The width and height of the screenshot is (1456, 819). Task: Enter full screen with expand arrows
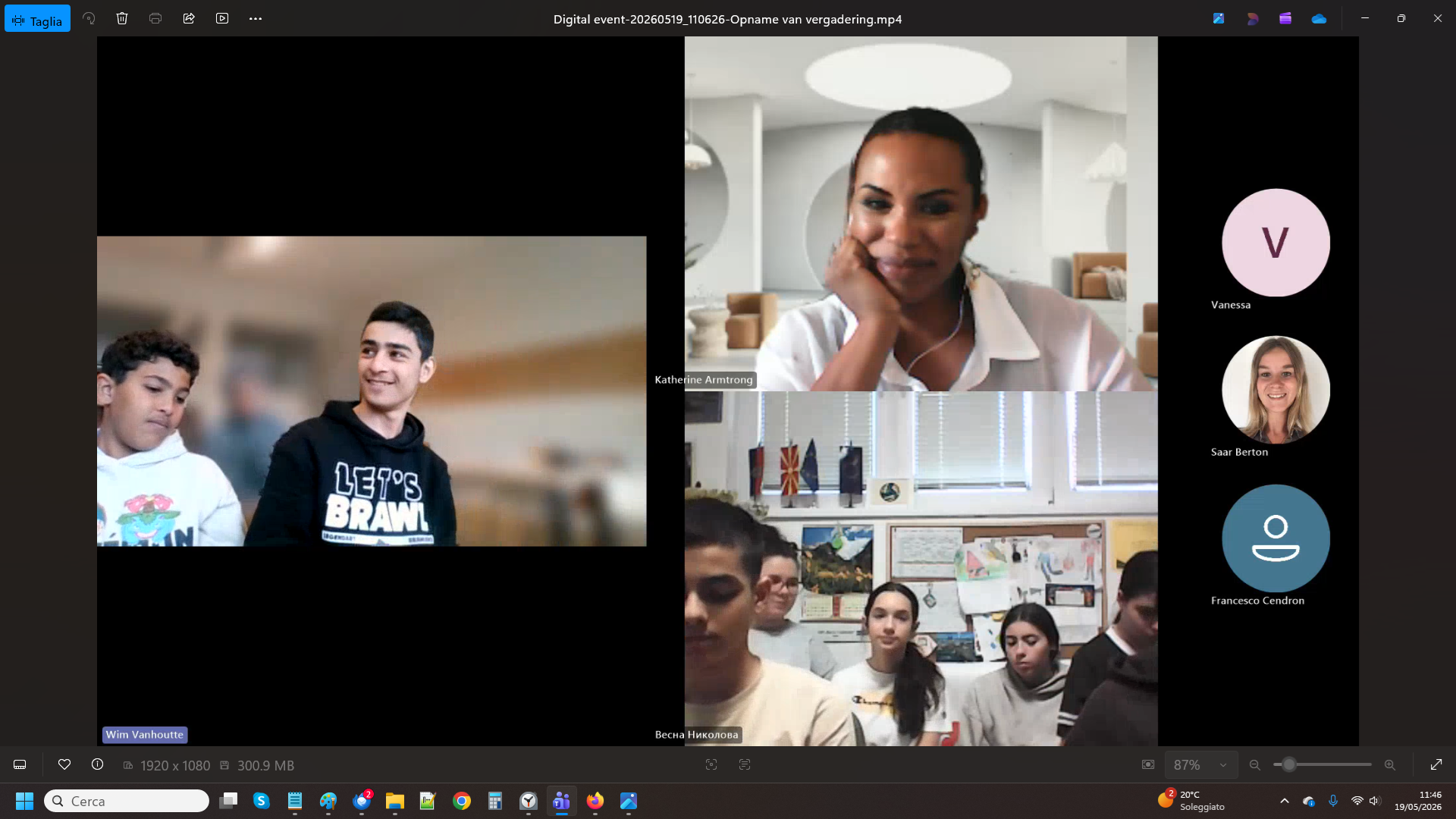[1436, 764]
